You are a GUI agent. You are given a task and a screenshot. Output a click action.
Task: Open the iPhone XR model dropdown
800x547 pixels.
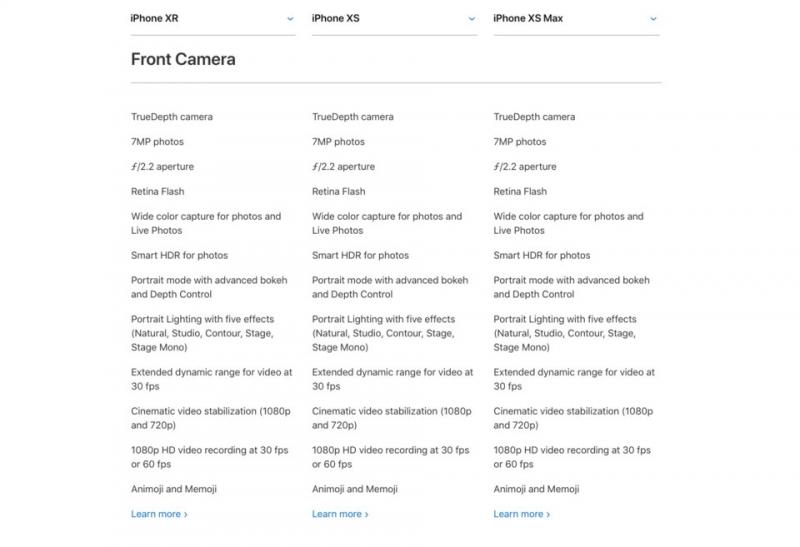click(213, 19)
